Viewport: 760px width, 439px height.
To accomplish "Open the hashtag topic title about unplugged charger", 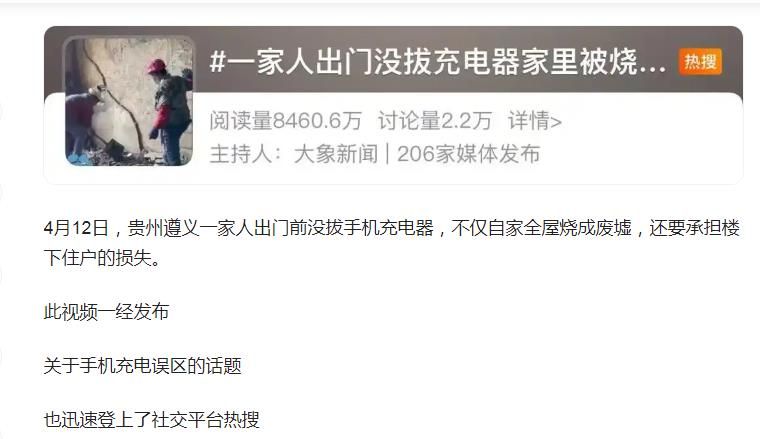I will [x=438, y=63].
